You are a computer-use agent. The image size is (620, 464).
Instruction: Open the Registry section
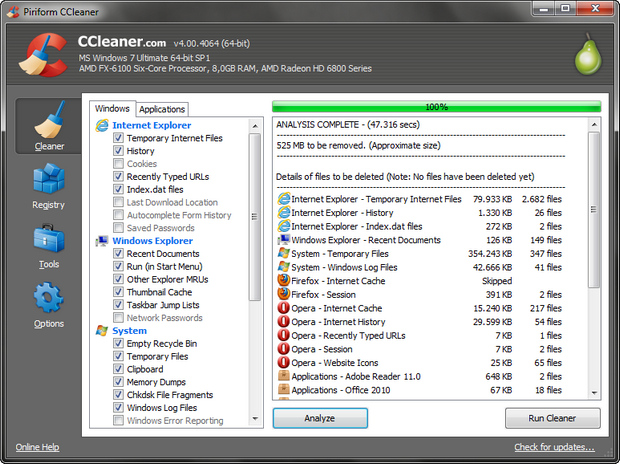[49, 186]
